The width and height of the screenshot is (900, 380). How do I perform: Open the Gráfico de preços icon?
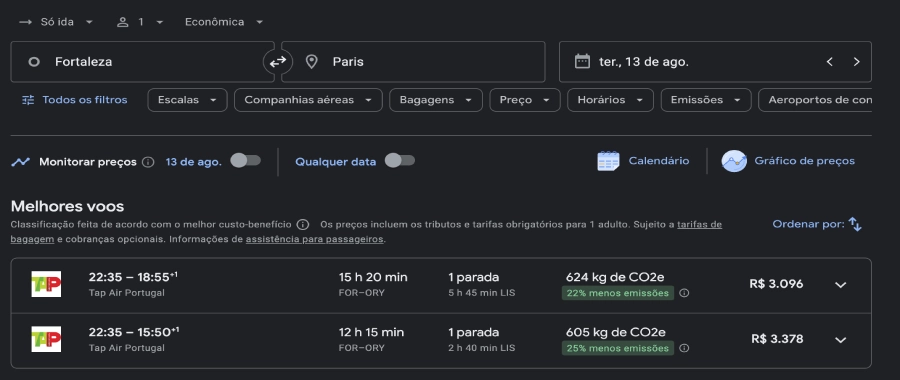pos(734,161)
